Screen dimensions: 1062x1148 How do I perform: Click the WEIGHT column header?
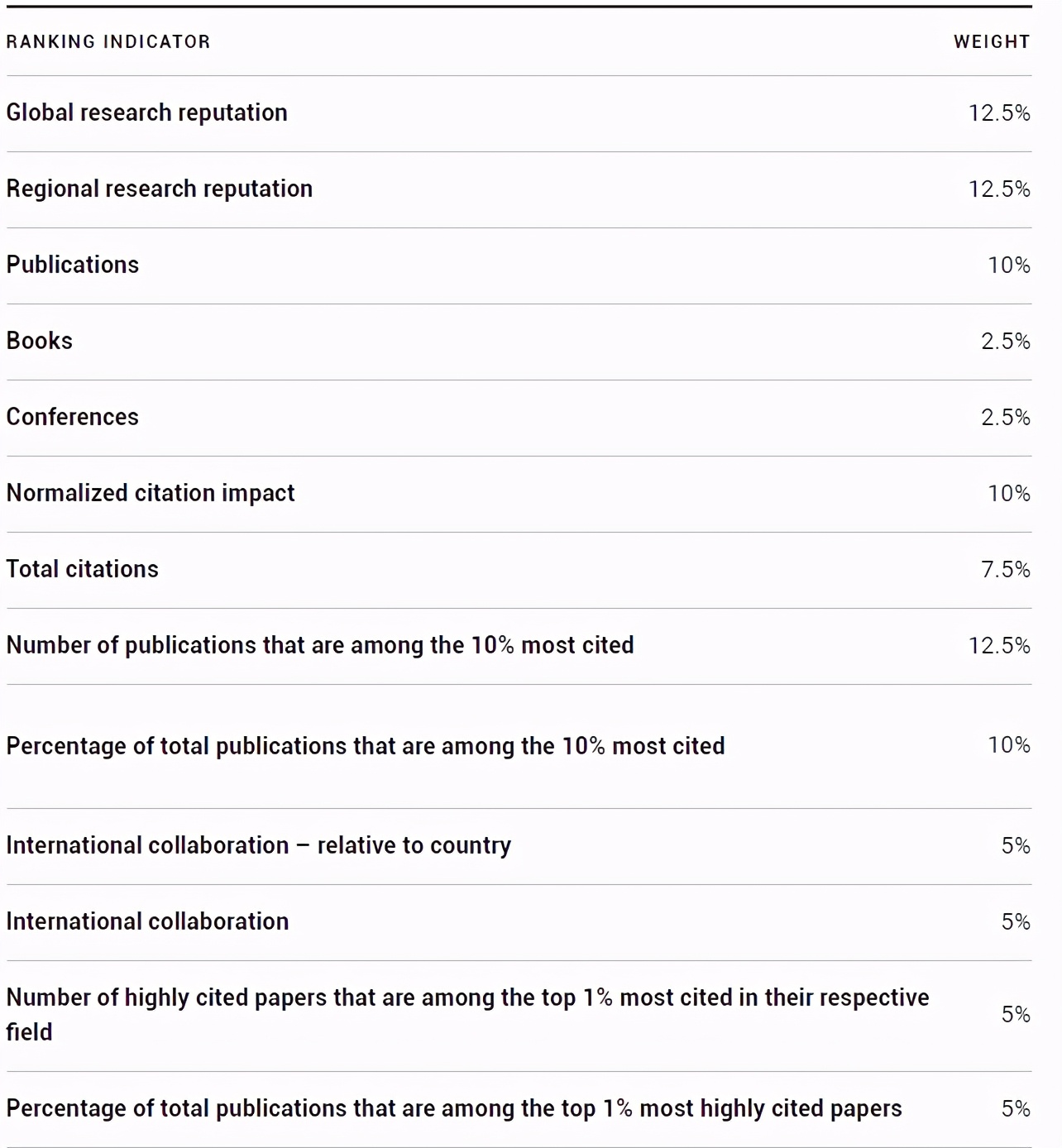pyautogui.click(x=992, y=42)
